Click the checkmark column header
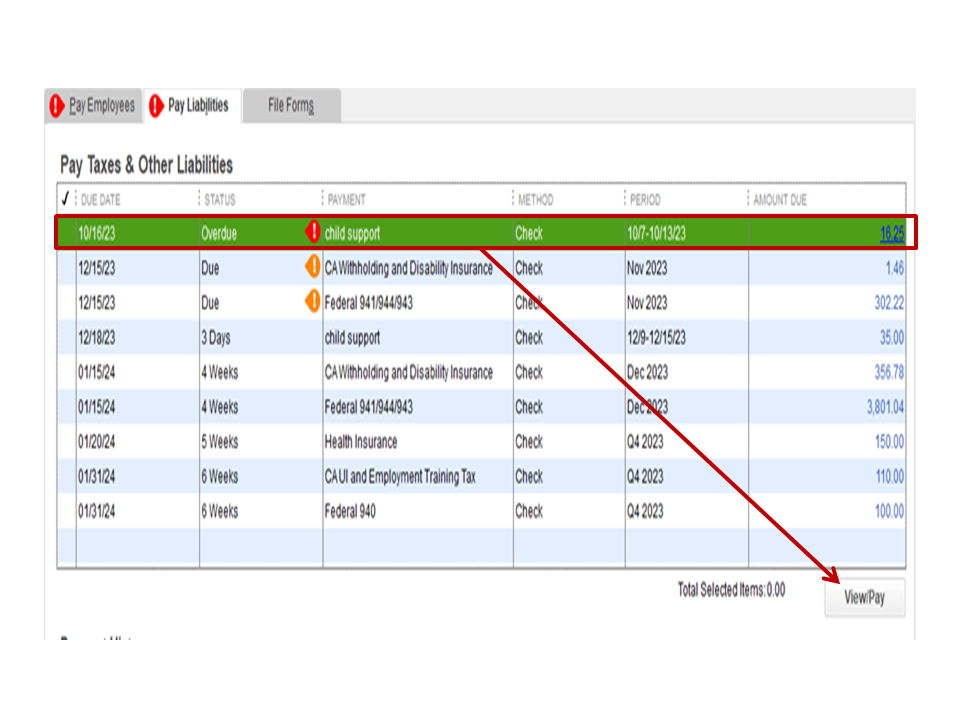The width and height of the screenshot is (960, 720). coord(66,198)
